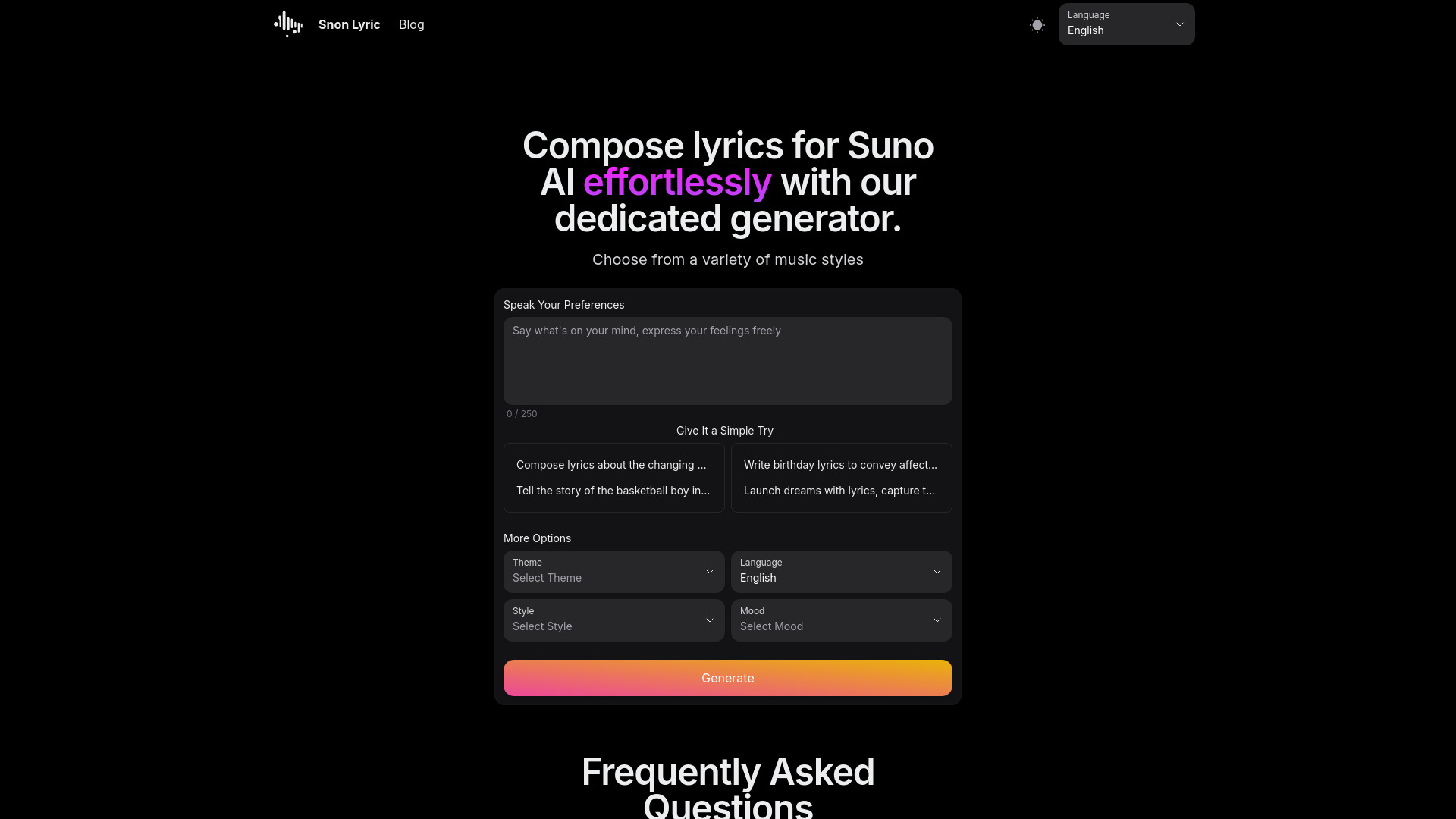Click the Speak Your Preferences input field
The image size is (1456, 819).
(728, 360)
